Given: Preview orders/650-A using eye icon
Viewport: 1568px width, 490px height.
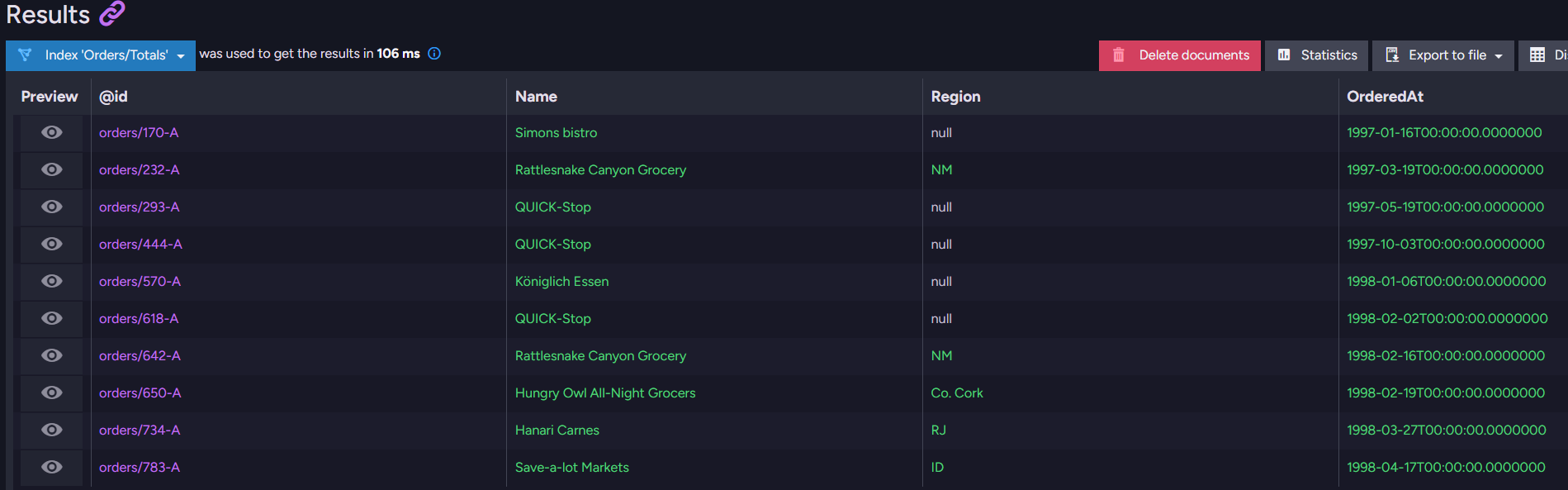Looking at the screenshot, I should [x=52, y=393].
